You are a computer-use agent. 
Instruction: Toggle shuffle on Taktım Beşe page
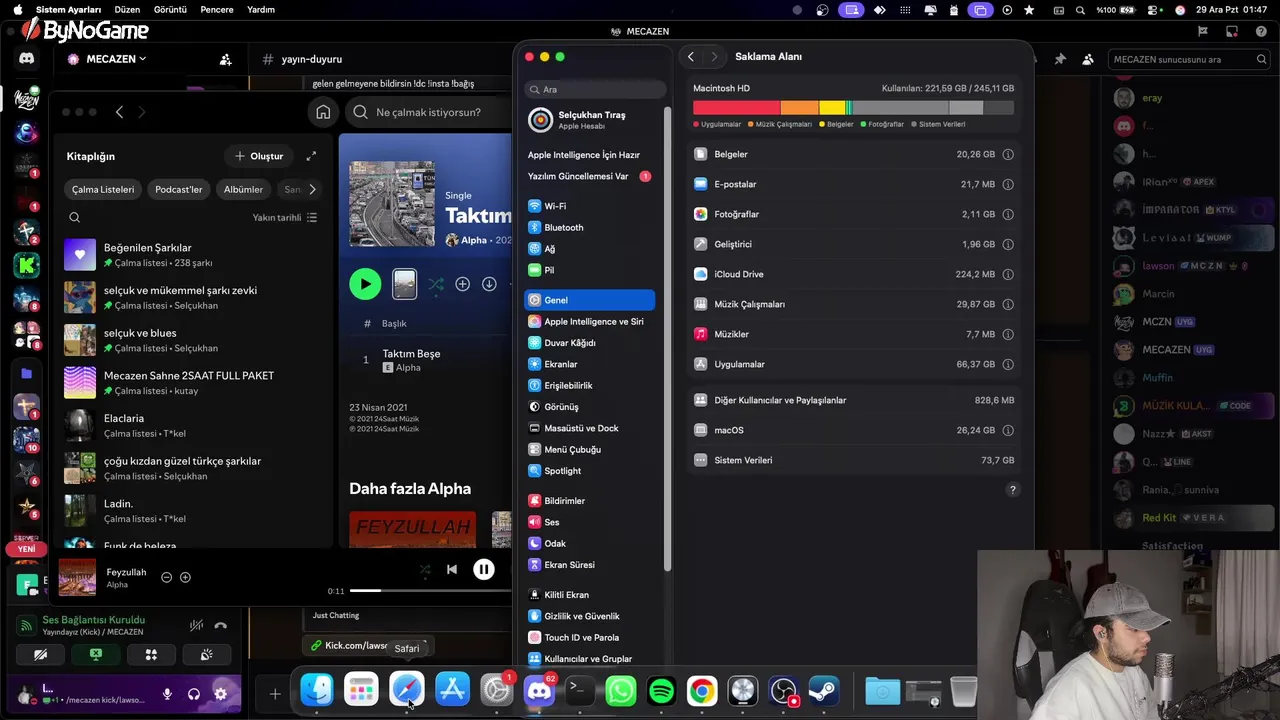pos(436,284)
